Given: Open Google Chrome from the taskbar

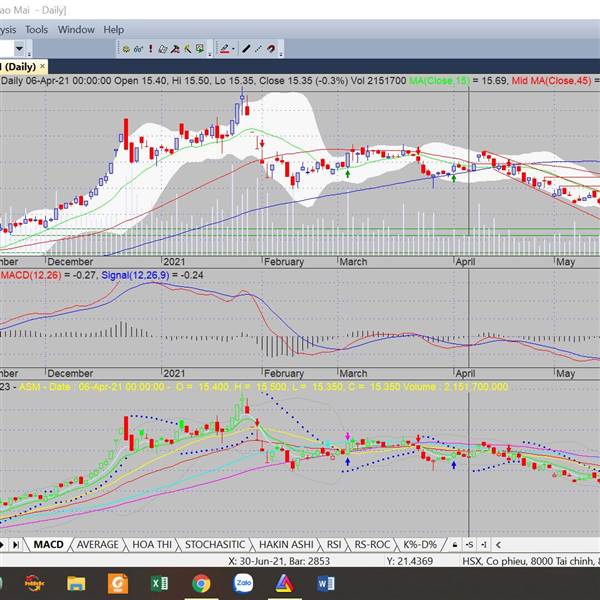Looking at the screenshot, I should tap(201, 584).
